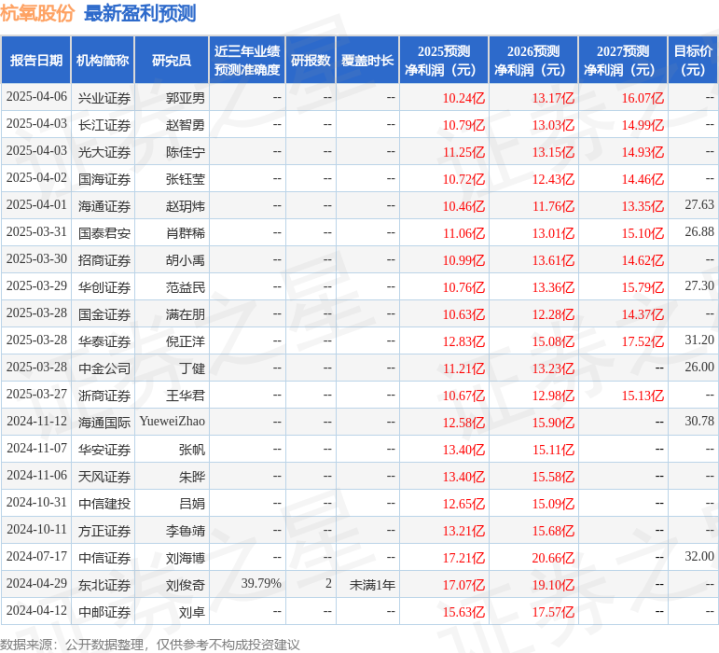Click the 杭氧股份 stock name in title
The height and width of the screenshot is (653, 719).
pyautogui.click(x=39, y=14)
